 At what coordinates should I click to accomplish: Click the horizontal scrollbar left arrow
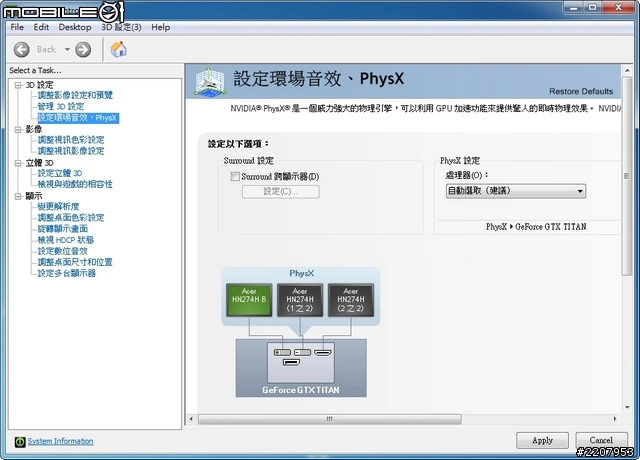(191, 419)
